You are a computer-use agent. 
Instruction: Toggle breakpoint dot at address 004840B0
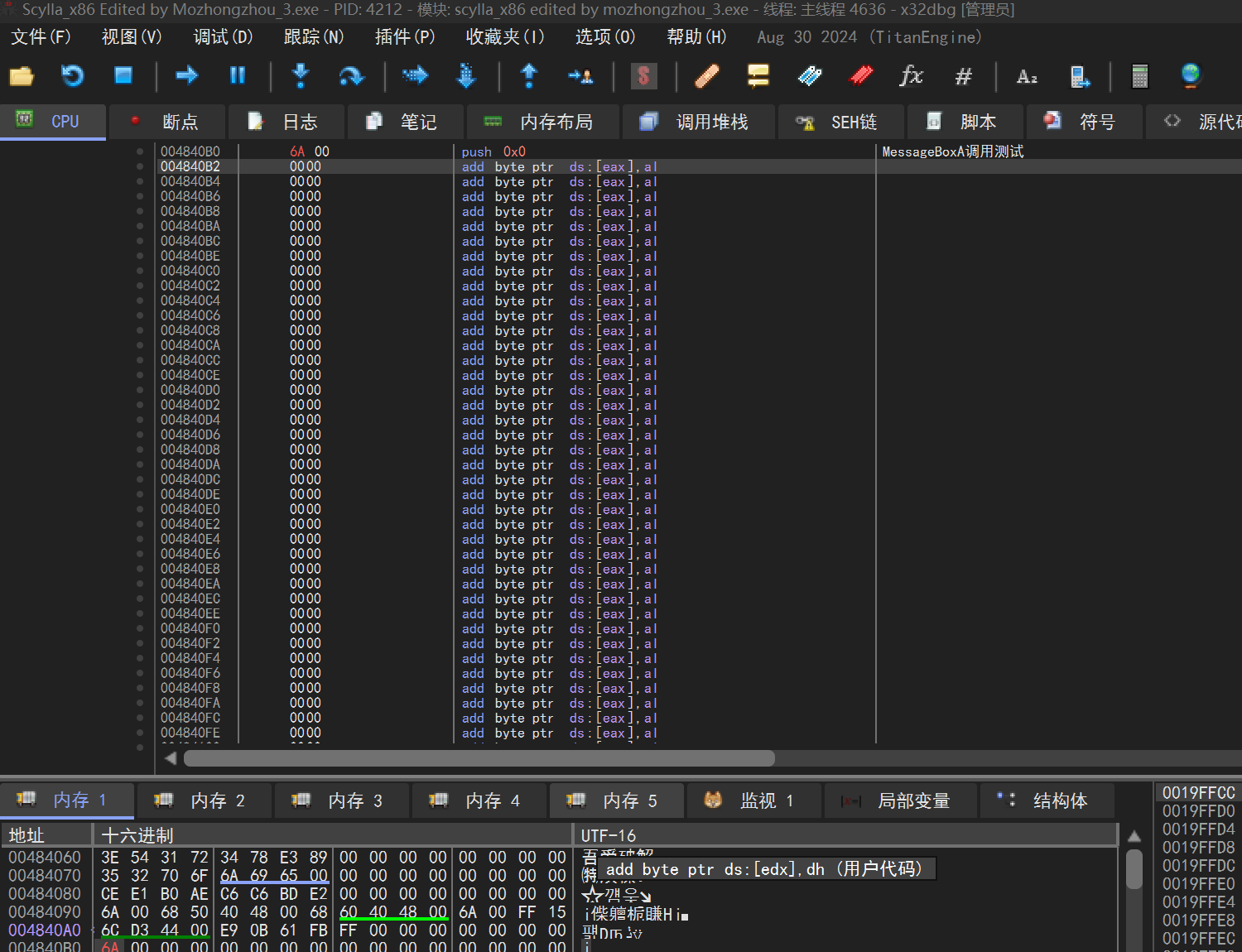click(x=140, y=151)
